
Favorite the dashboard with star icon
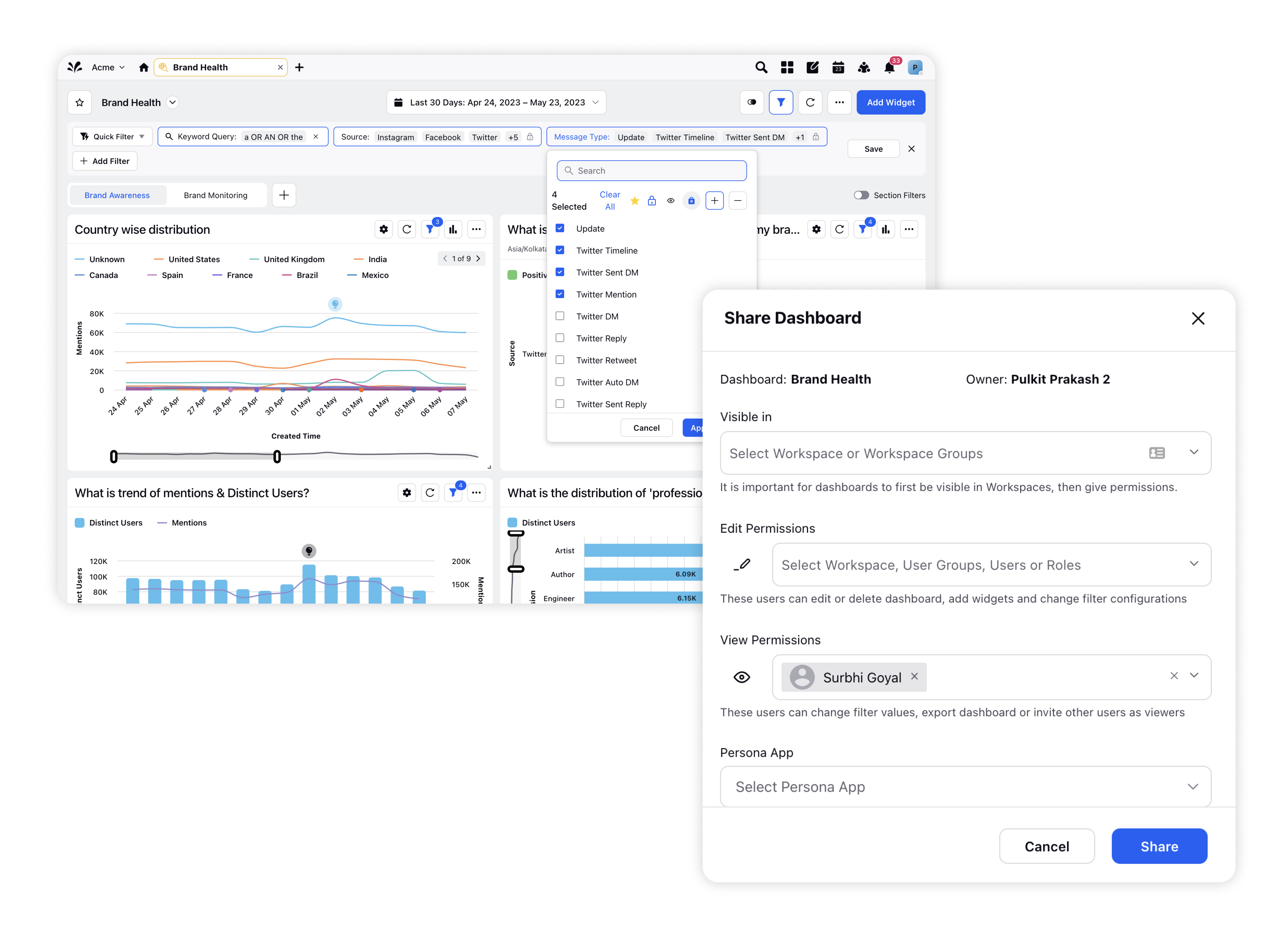coord(80,103)
